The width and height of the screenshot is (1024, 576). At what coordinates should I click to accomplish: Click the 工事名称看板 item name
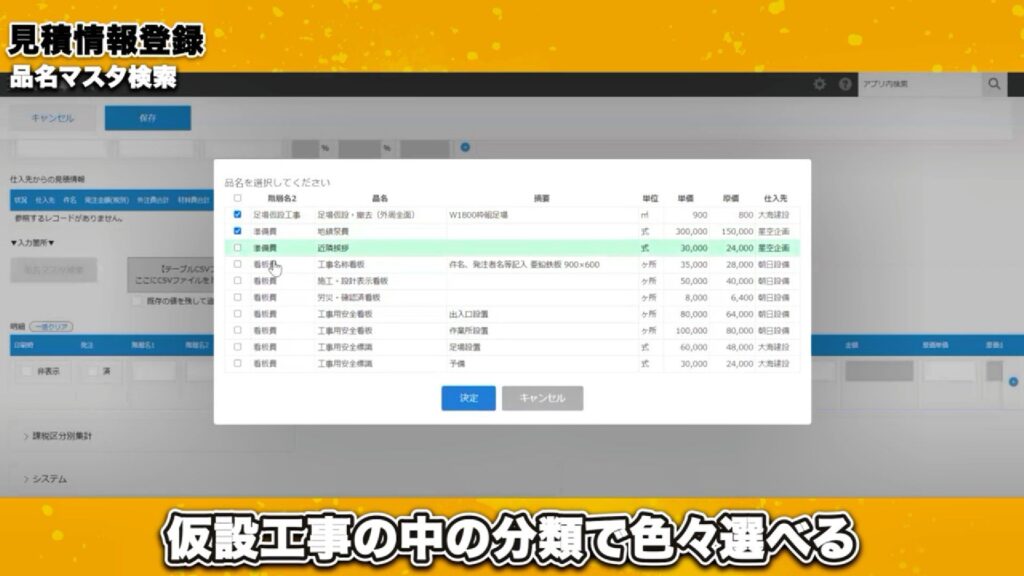pyautogui.click(x=341, y=264)
